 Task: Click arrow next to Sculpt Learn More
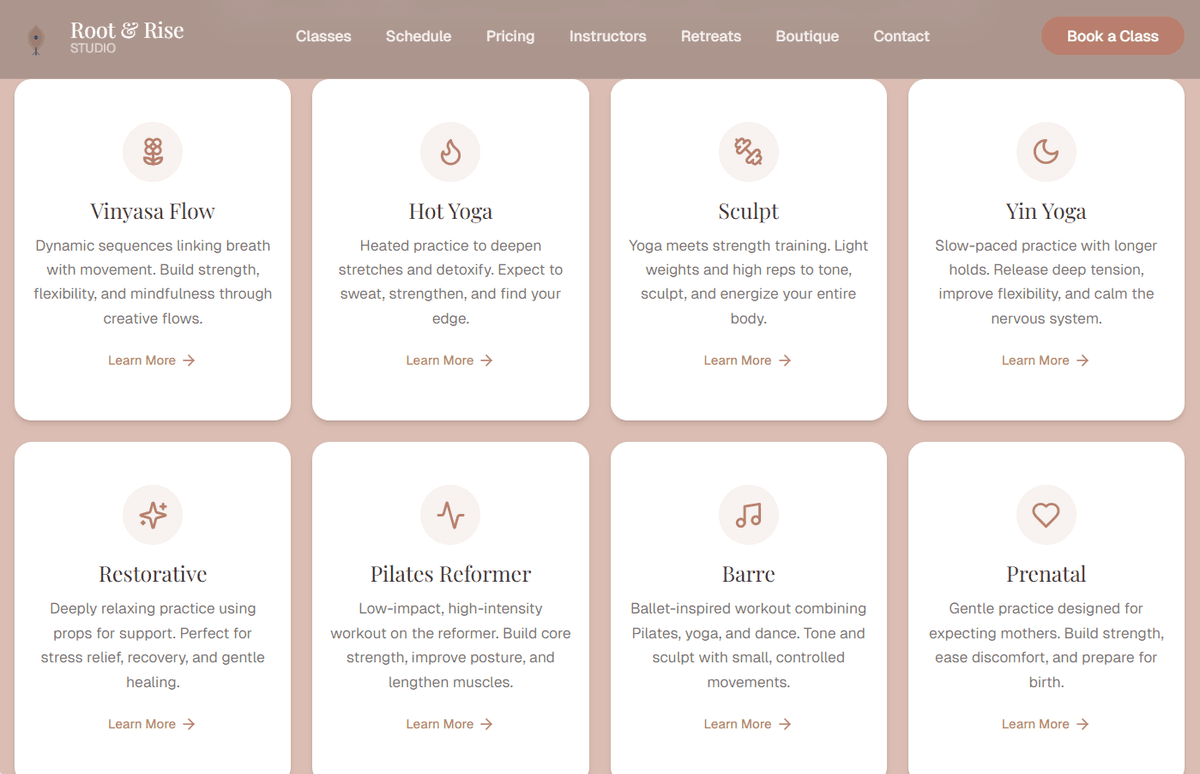tap(785, 361)
